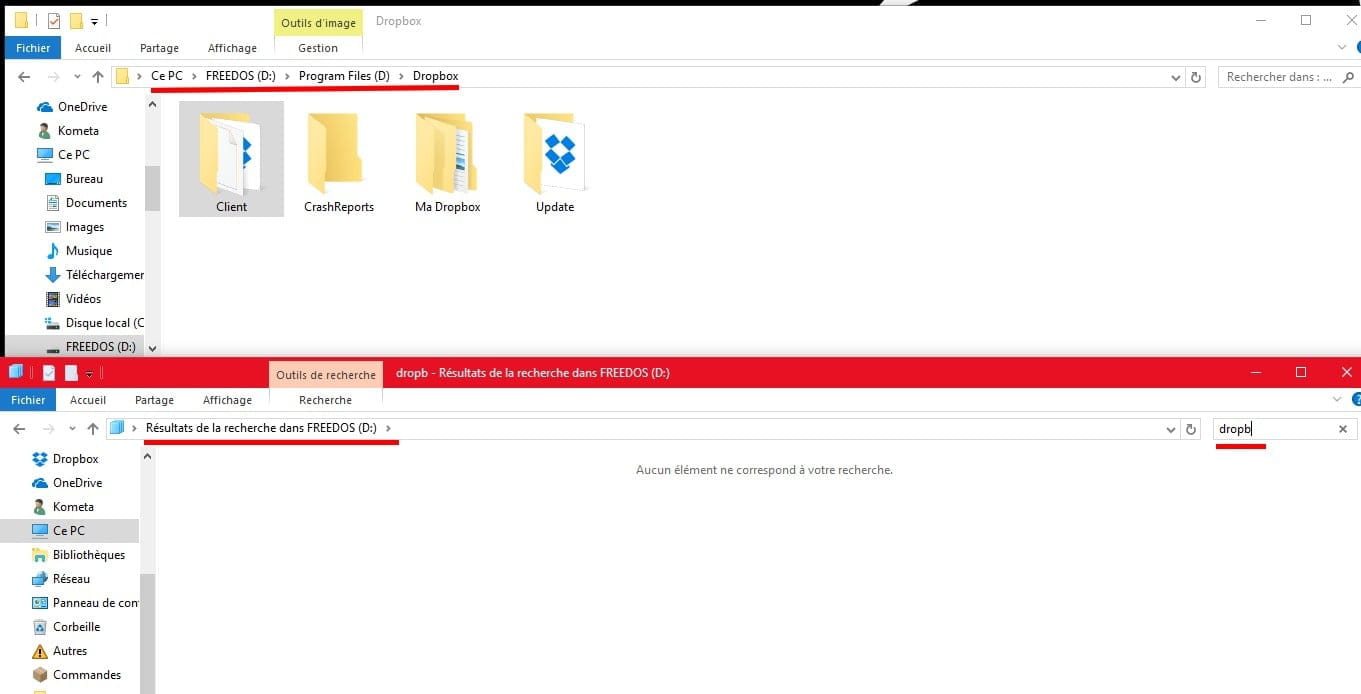
Task: Go forward in the Dropbox window
Action: [x=53, y=77]
